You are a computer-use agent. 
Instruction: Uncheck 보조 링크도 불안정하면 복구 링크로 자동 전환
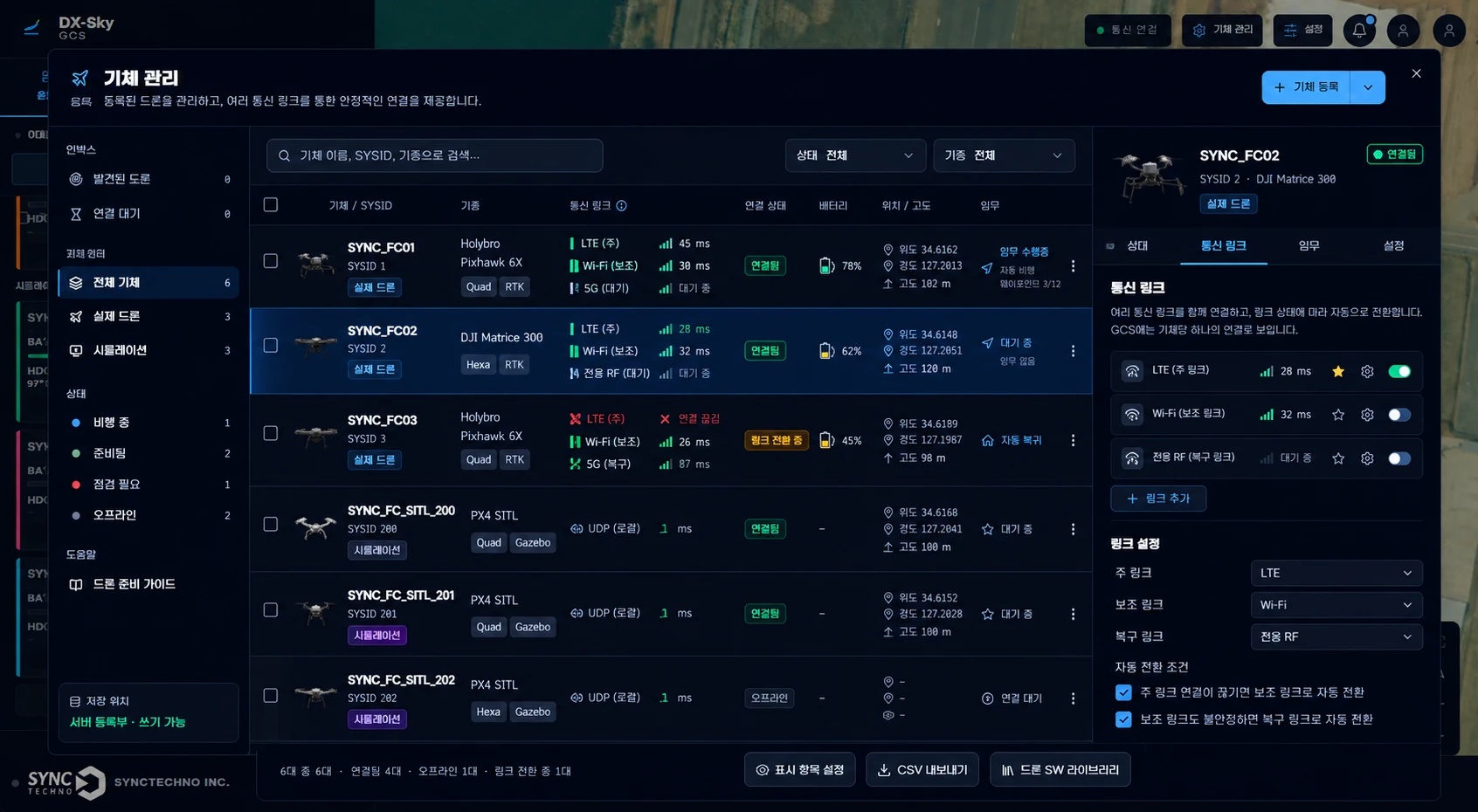point(1123,719)
